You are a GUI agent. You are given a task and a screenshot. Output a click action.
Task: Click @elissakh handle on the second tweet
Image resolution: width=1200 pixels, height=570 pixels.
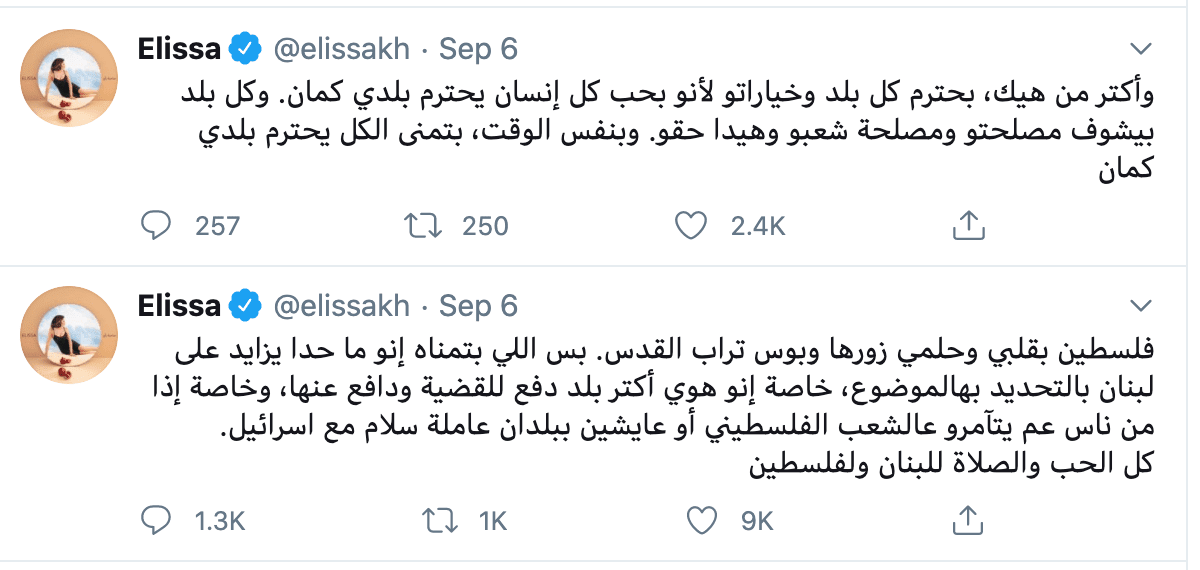point(341,305)
